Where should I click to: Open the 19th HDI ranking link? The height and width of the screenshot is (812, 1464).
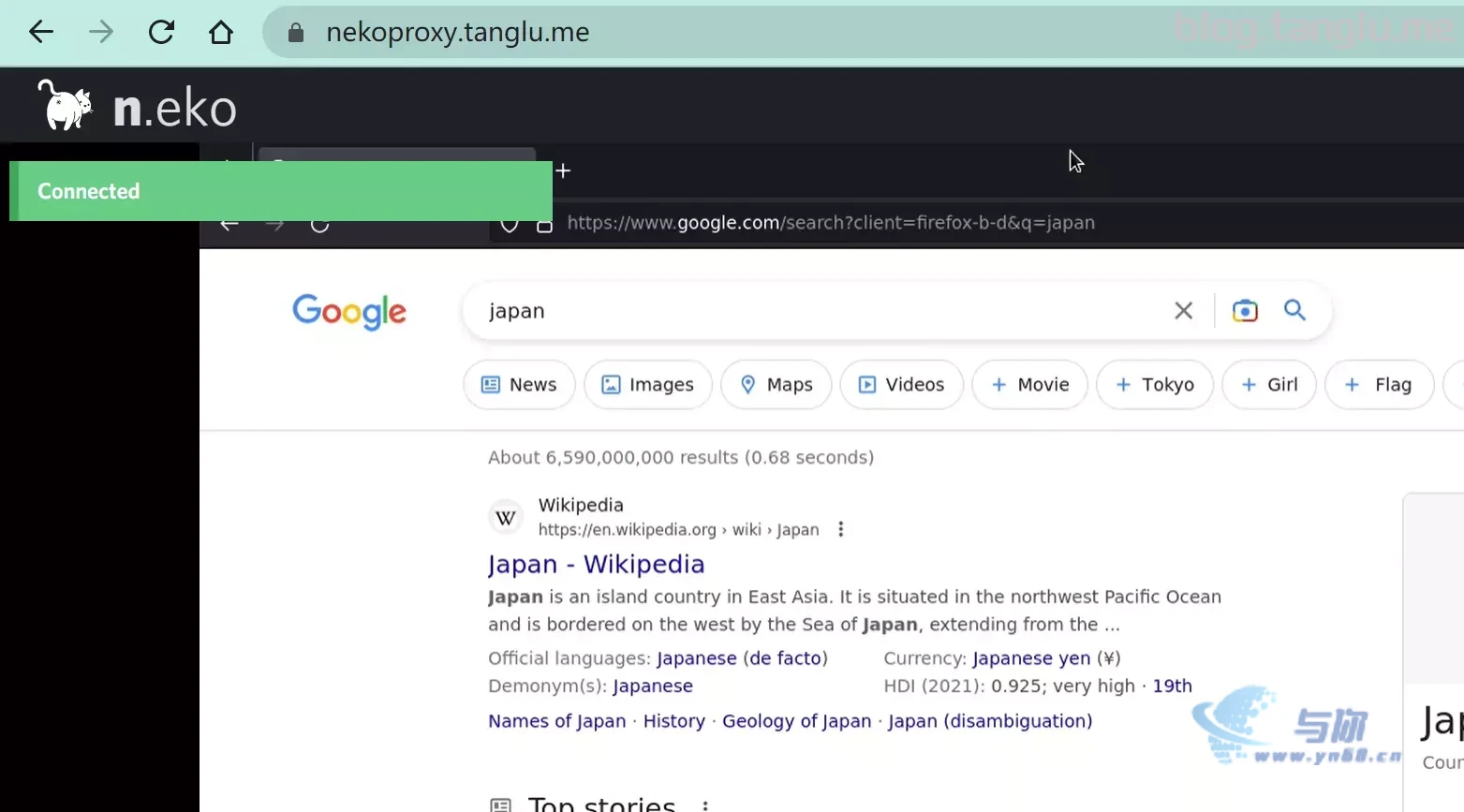point(1172,687)
